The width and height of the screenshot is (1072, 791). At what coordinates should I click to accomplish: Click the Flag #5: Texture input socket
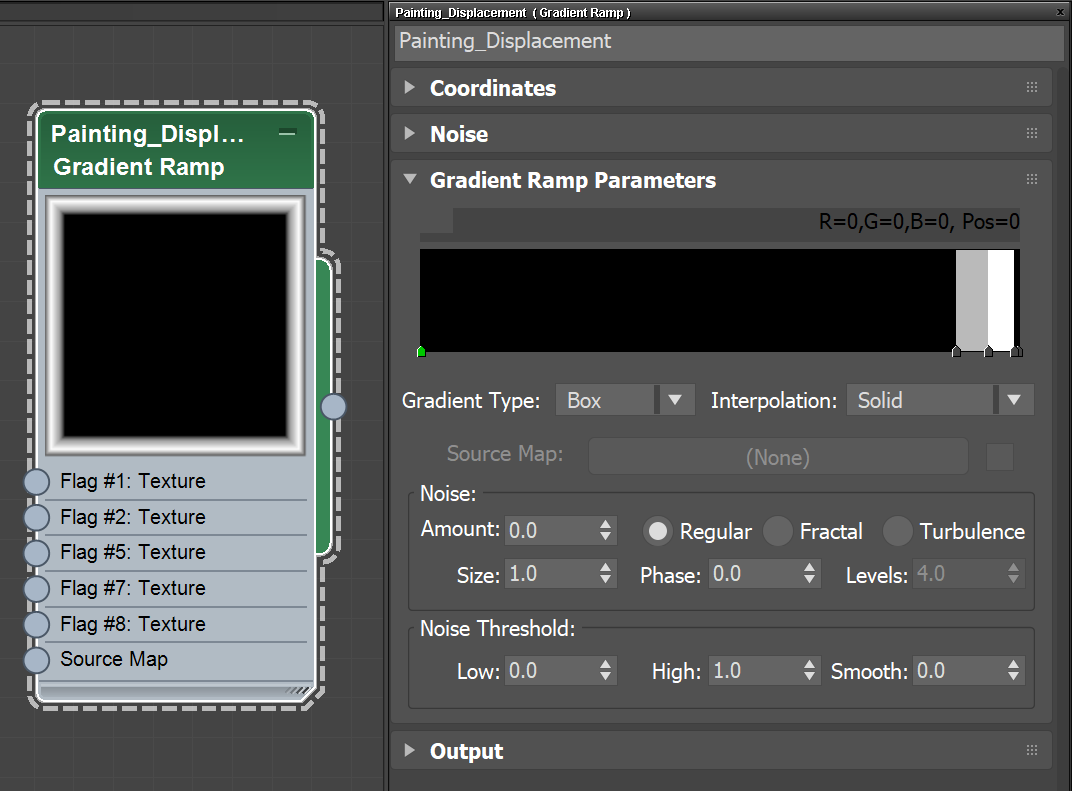pyautogui.click(x=36, y=552)
